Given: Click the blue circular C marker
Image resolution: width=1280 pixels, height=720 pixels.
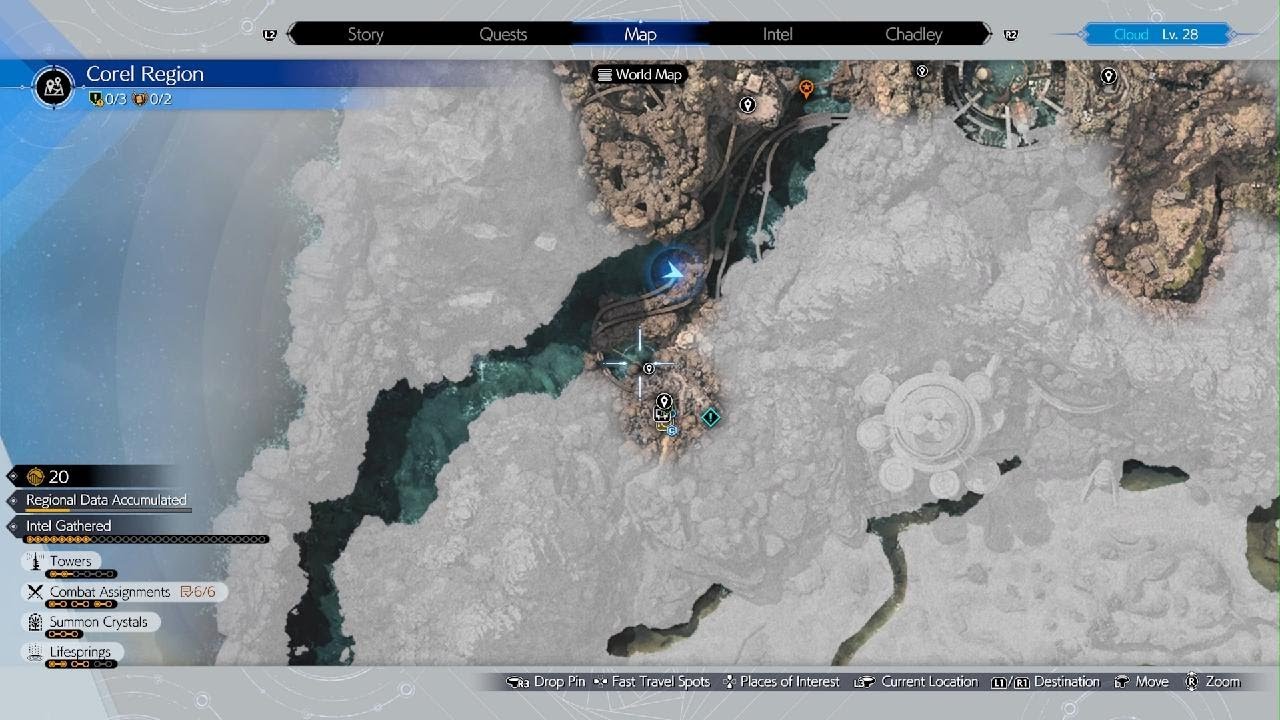Looking at the screenshot, I should (x=673, y=431).
